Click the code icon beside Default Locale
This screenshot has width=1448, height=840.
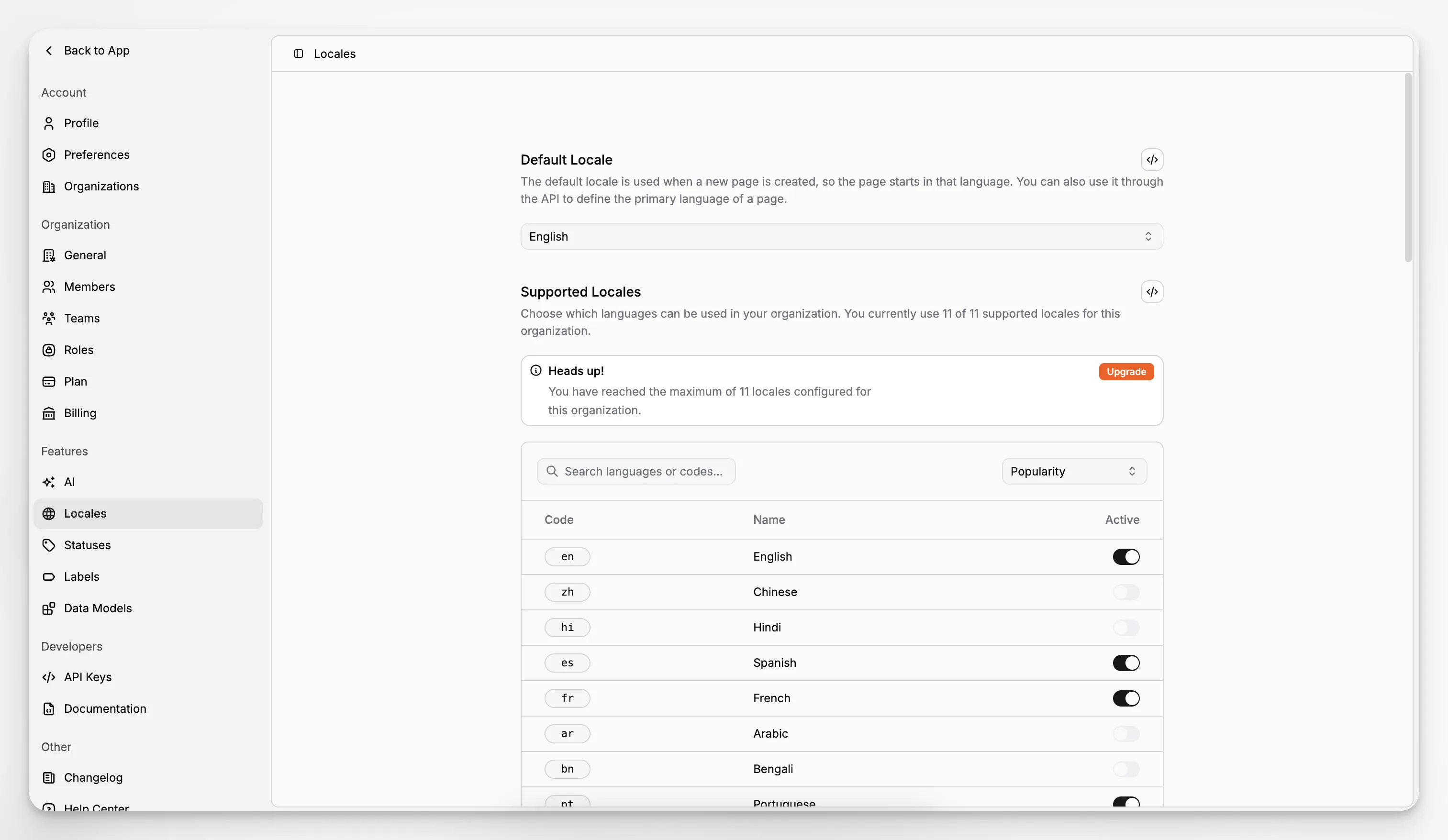(1152, 160)
